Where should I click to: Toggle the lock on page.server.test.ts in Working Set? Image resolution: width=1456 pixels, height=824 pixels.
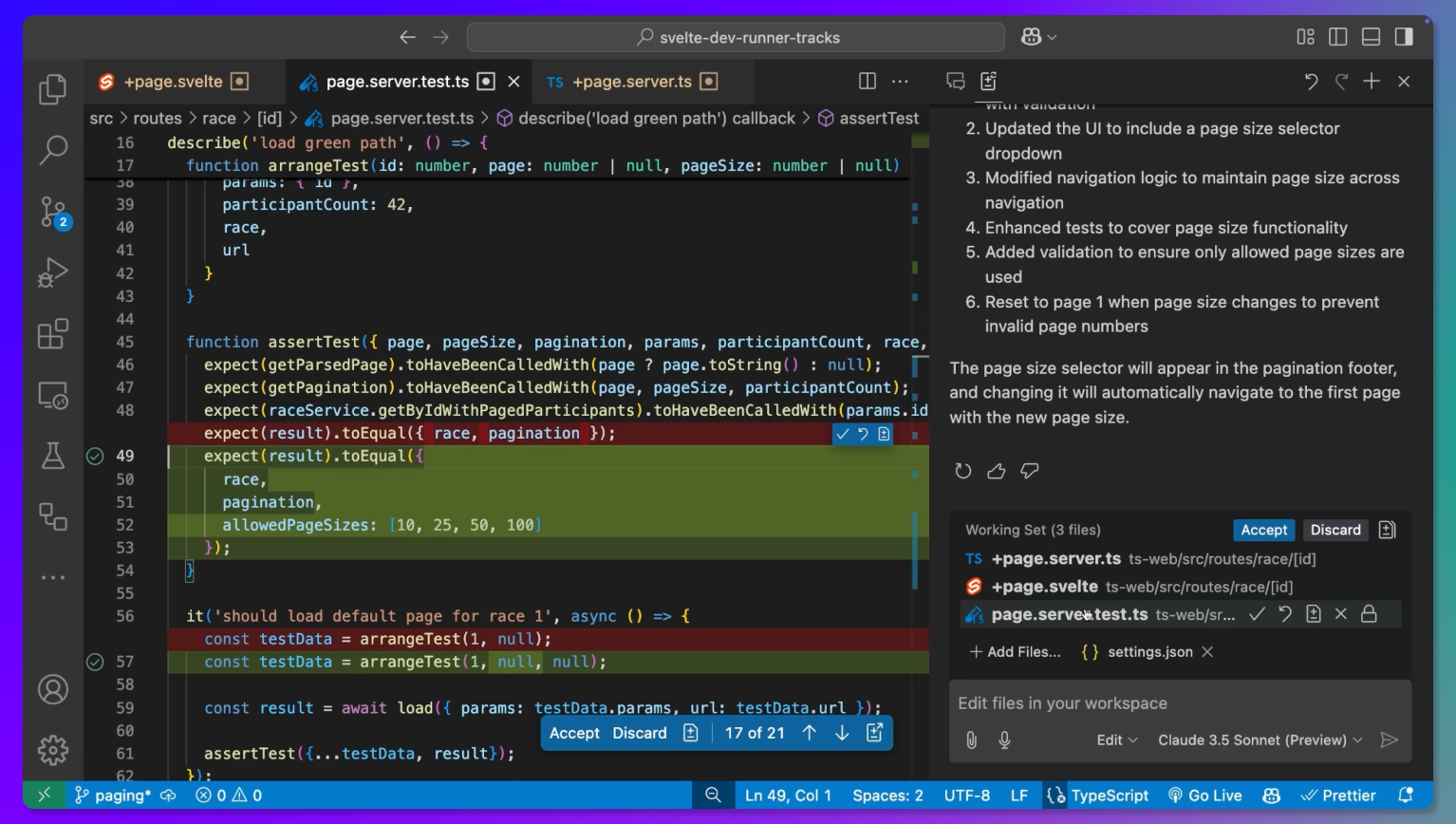(x=1368, y=614)
